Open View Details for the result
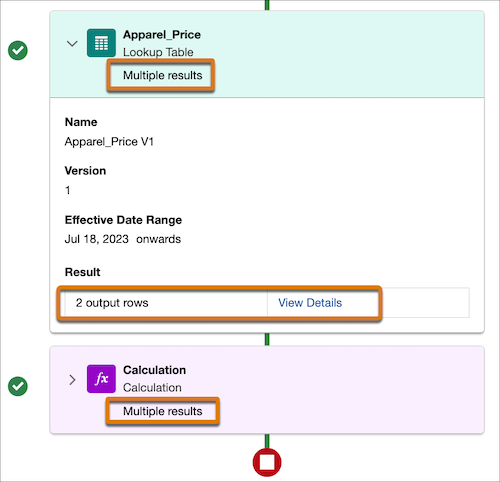 coord(310,303)
